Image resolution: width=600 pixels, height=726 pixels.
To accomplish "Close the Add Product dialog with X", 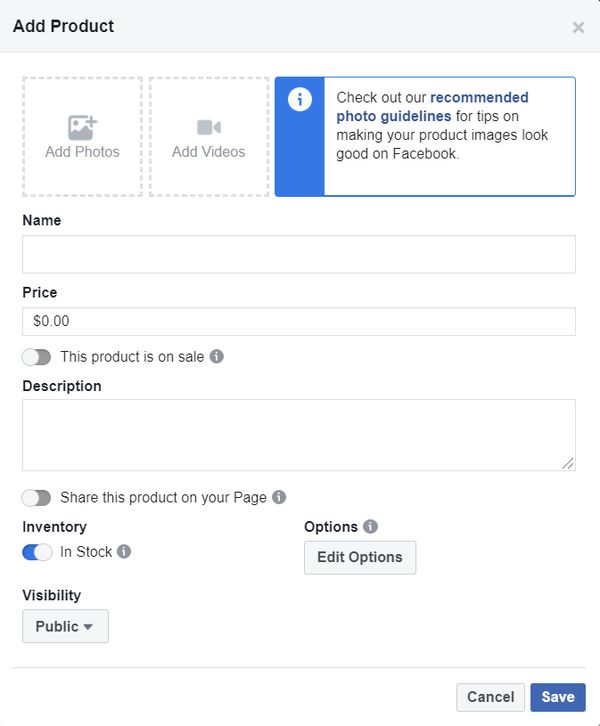I will click(x=578, y=27).
